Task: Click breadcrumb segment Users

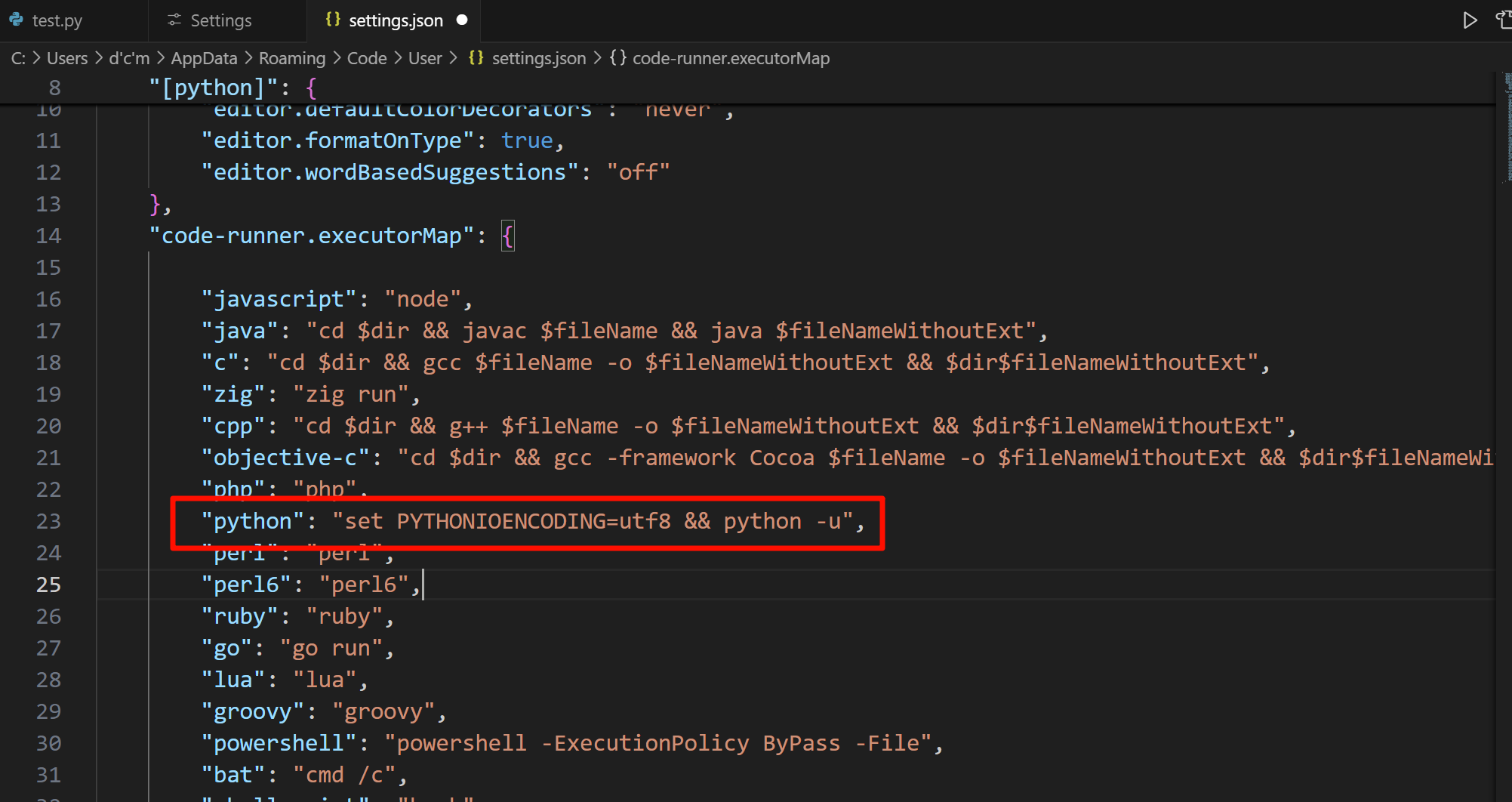Action: 67,58
